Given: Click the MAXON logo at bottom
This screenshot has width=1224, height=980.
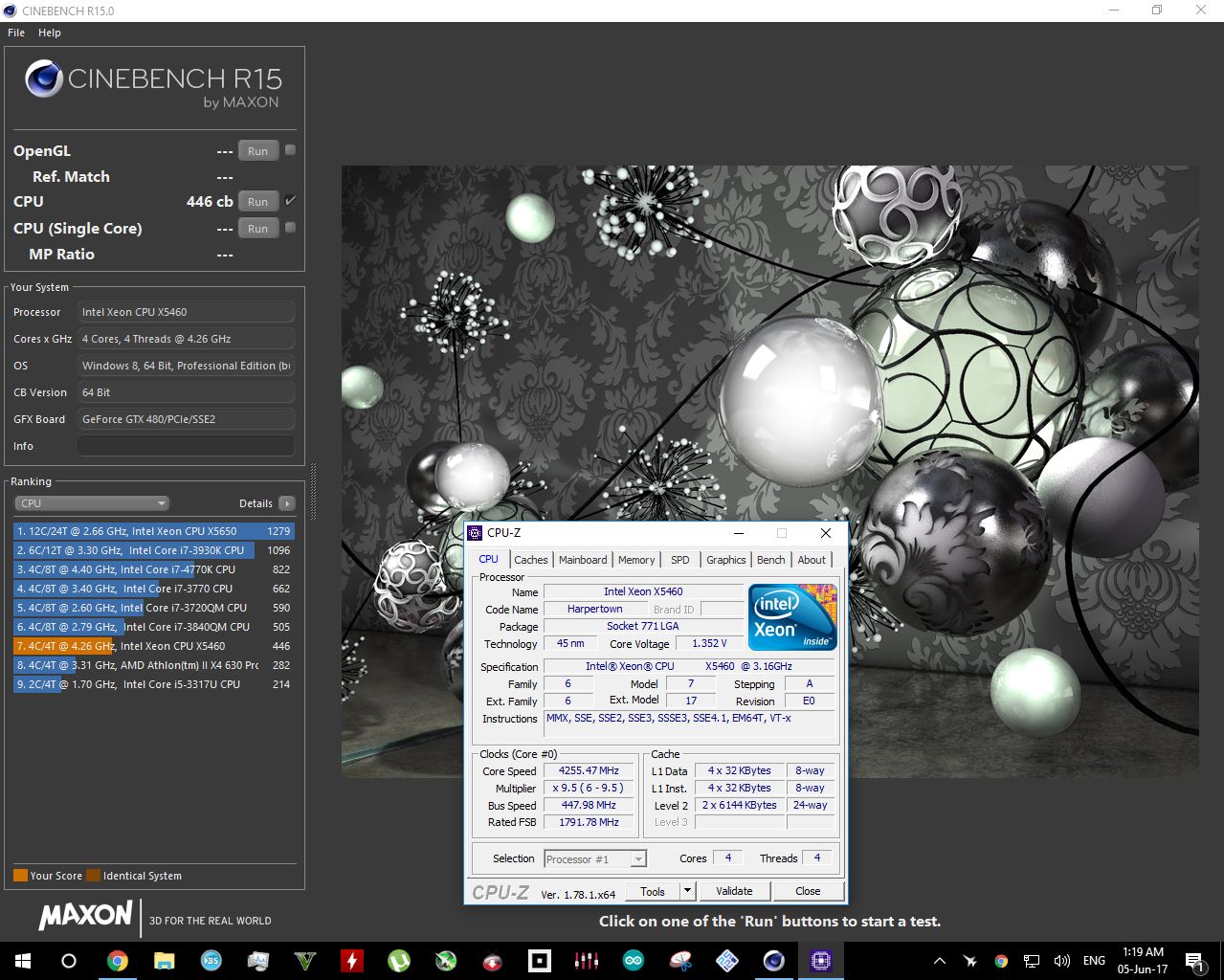Looking at the screenshot, I should coord(85,915).
